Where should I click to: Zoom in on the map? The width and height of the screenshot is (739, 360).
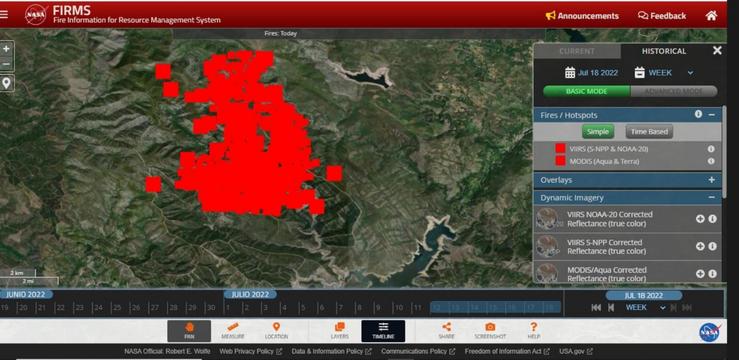click(x=6, y=49)
